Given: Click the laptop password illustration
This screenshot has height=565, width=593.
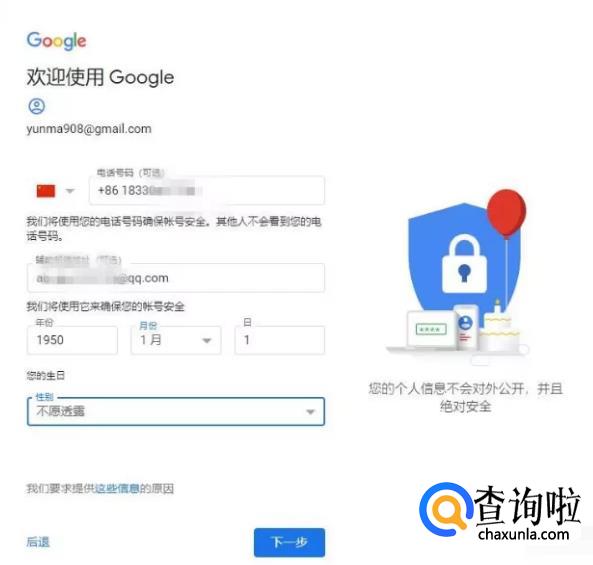Looking at the screenshot, I should [432, 330].
